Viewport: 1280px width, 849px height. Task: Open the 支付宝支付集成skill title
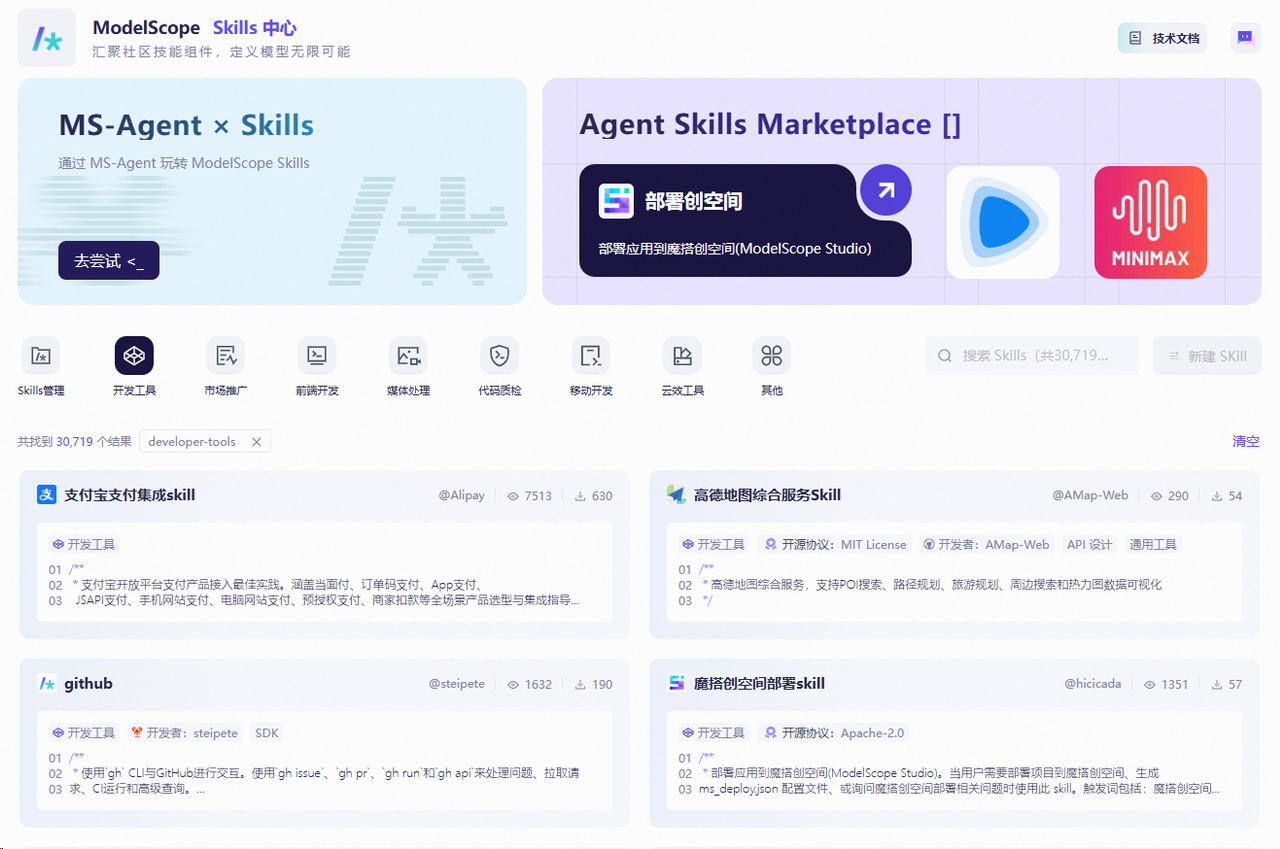(x=130, y=495)
